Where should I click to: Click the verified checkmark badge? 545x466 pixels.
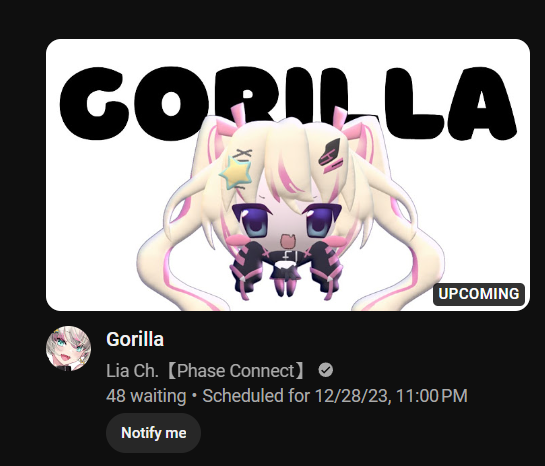[326, 370]
